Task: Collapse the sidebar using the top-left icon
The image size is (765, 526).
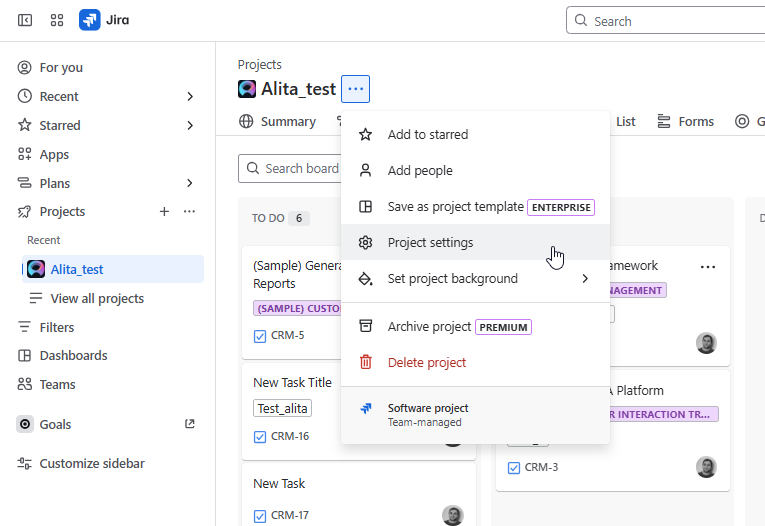Action: click(x=25, y=20)
